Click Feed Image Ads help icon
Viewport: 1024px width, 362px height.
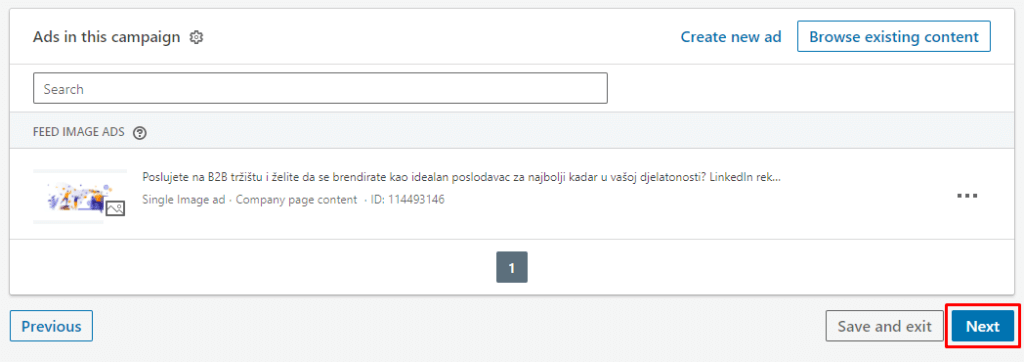[139, 133]
